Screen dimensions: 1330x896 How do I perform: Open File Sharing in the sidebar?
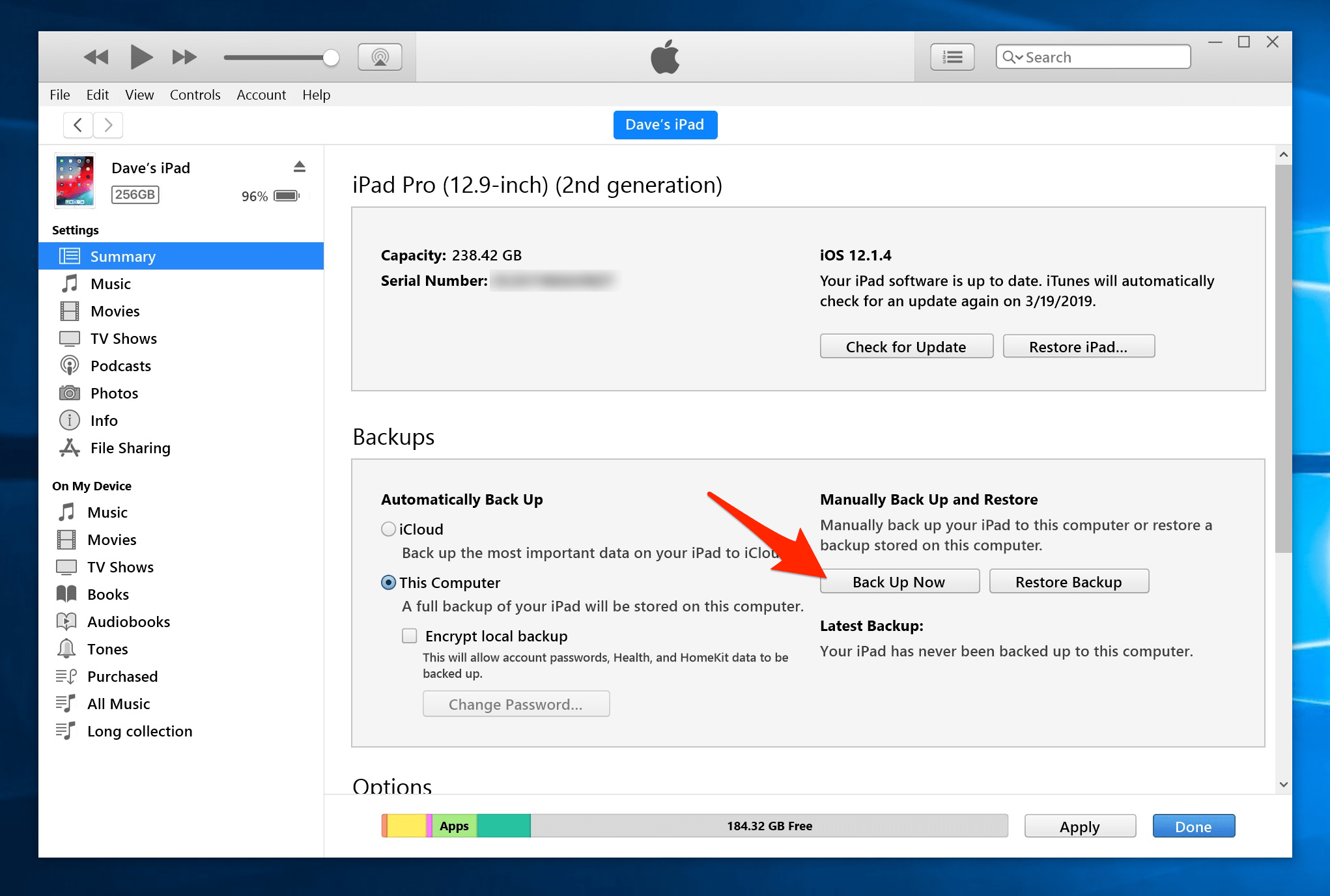130,448
